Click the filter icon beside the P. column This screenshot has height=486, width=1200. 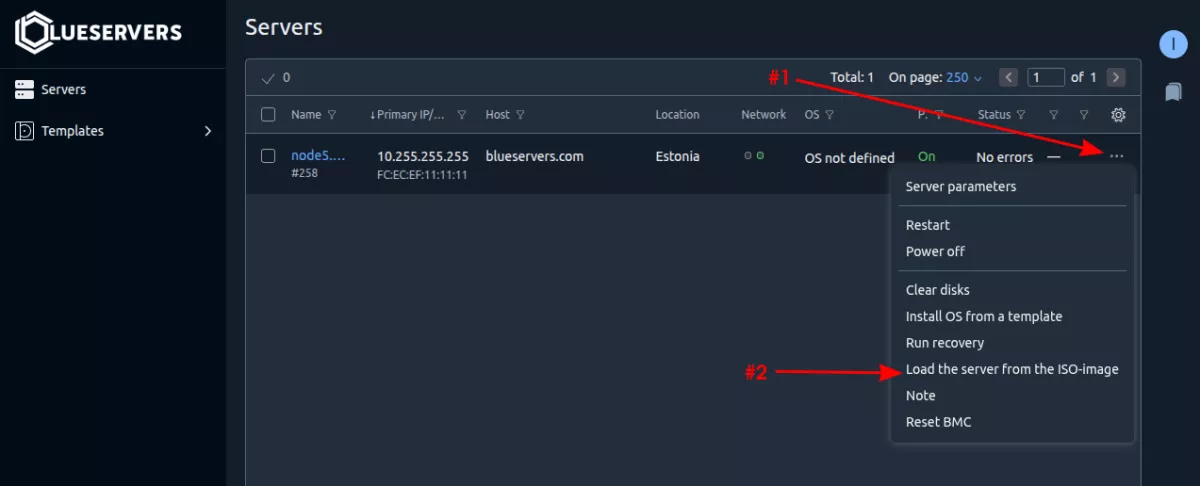point(939,115)
